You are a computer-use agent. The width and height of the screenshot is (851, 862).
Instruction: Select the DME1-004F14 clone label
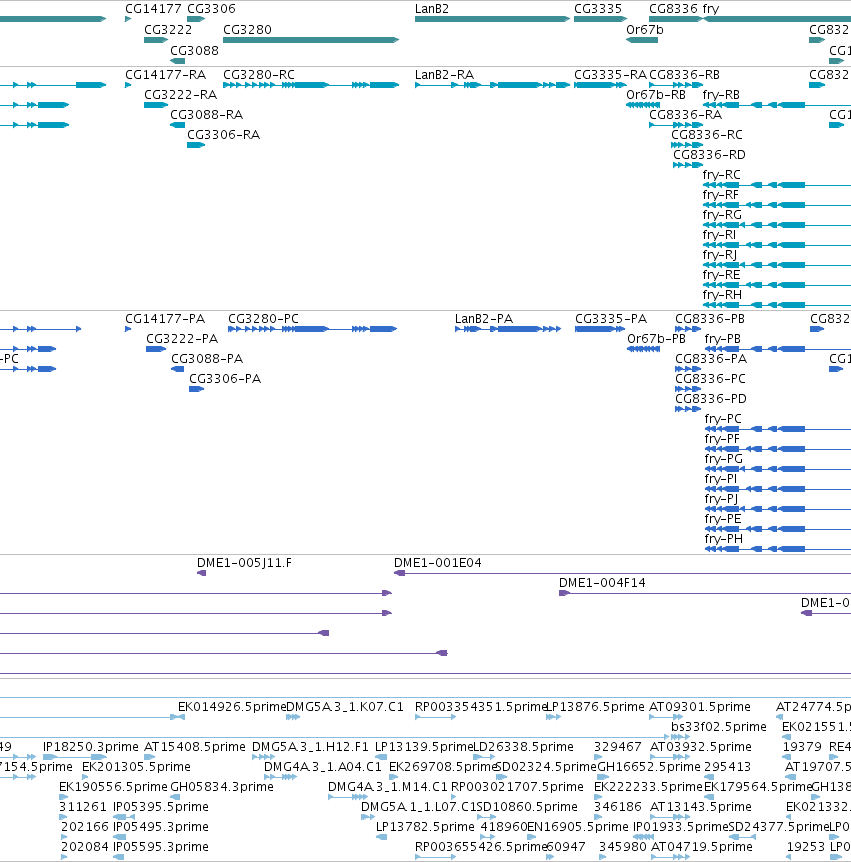tap(602, 583)
